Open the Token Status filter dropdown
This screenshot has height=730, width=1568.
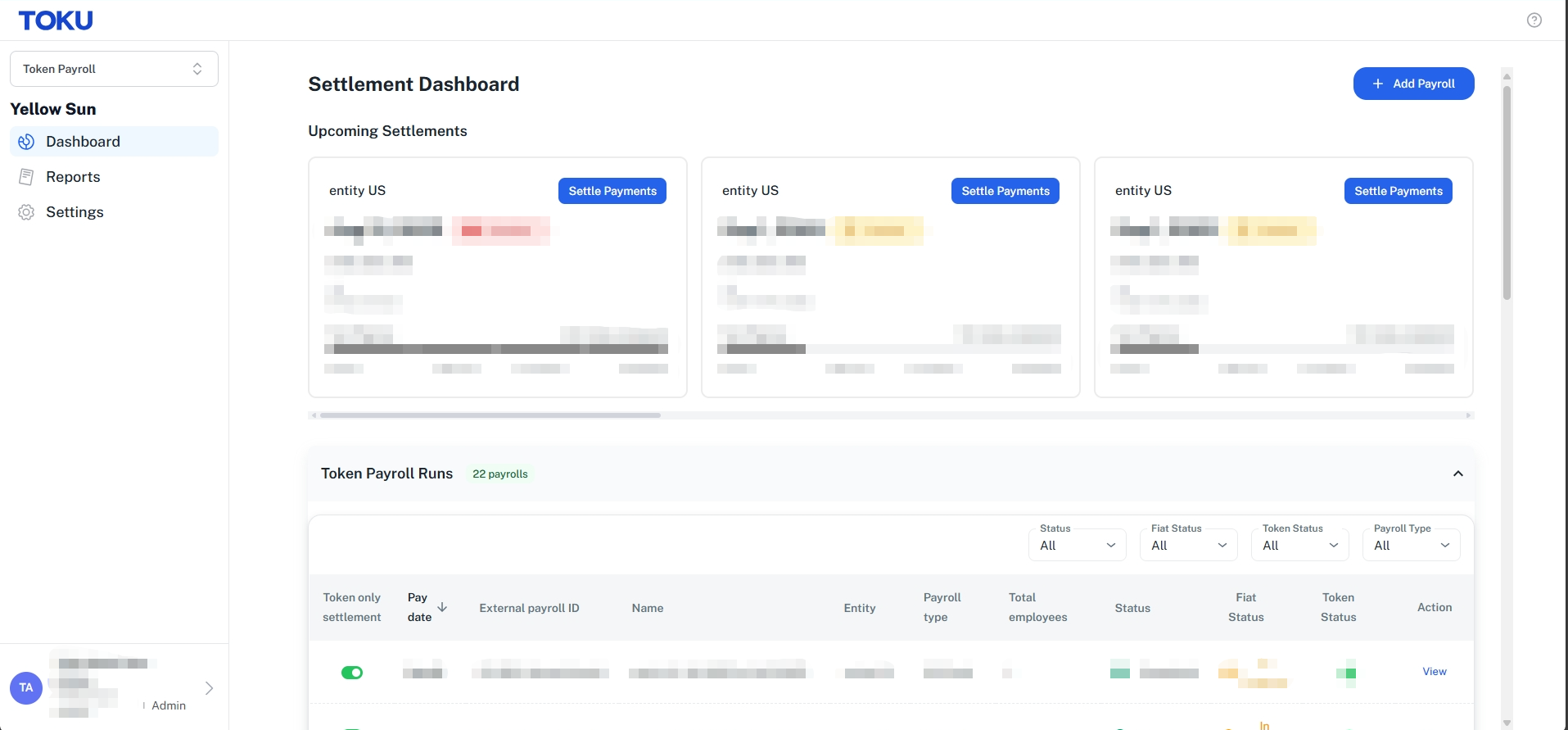point(1300,545)
